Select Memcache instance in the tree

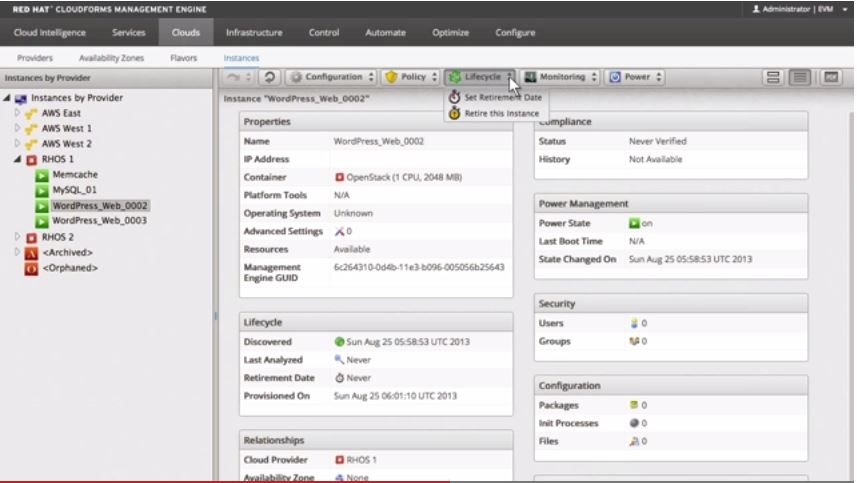point(75,175)
